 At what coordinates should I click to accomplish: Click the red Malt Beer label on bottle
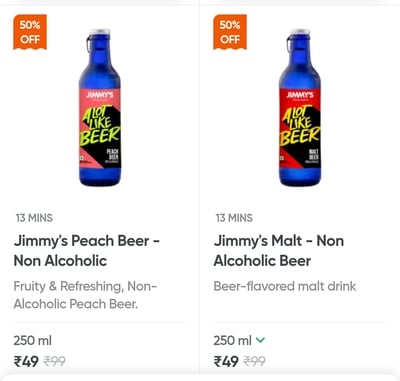pyautogui.click(x=300, y=128)
